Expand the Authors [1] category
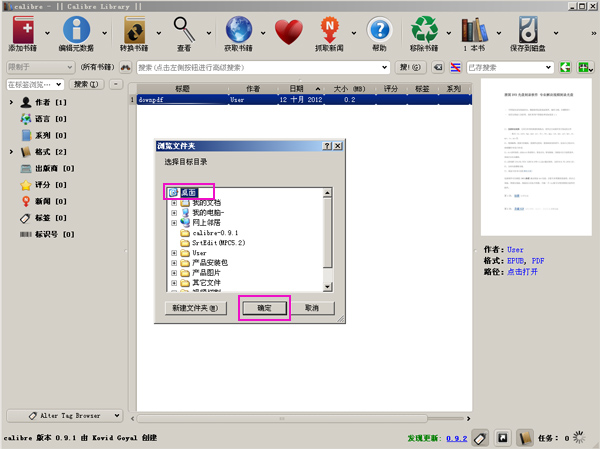The width and height of the screenshot is (600, 449). pos(11,102)
